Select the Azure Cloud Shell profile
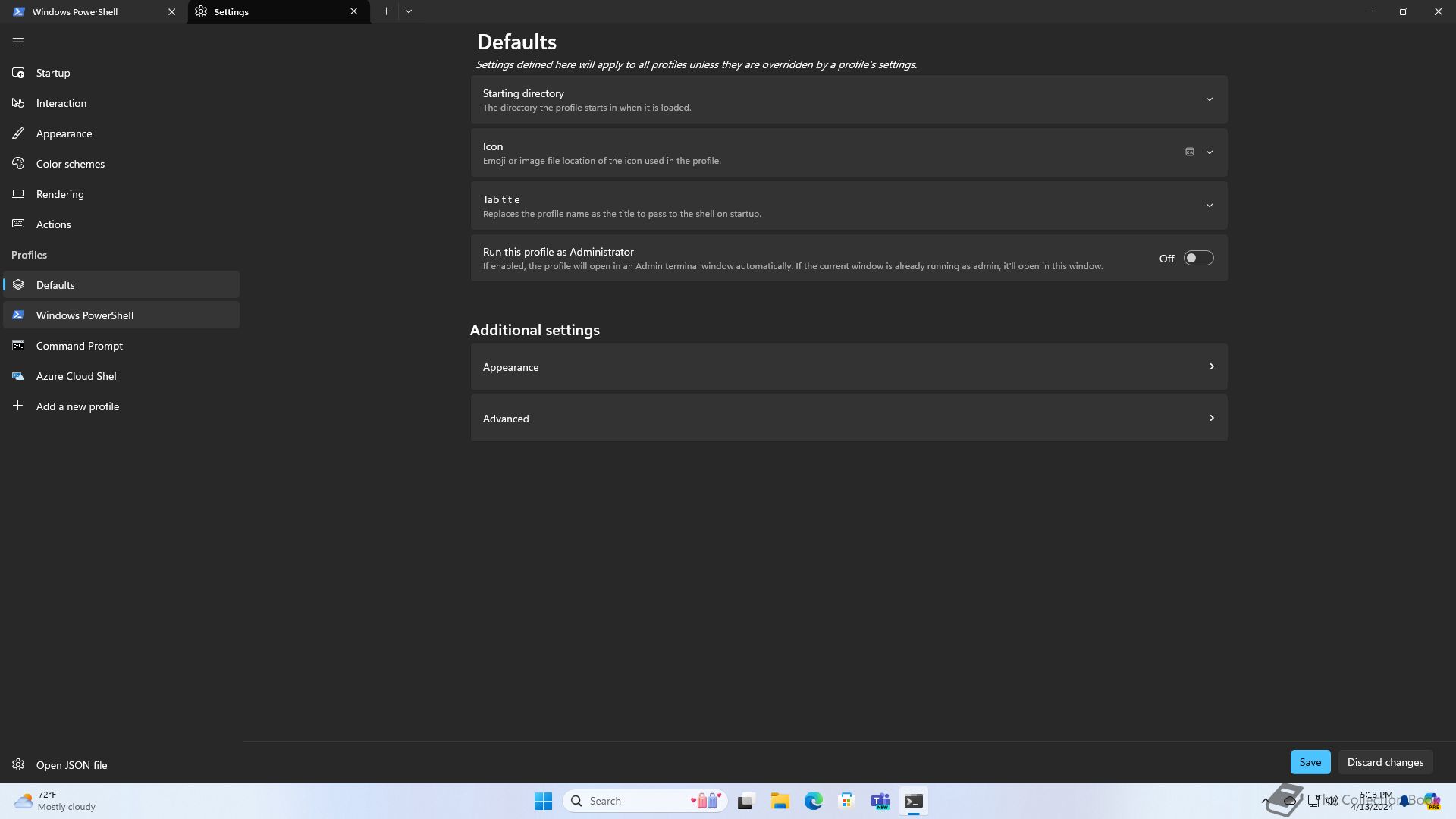1456x819 pixels. 121,376
